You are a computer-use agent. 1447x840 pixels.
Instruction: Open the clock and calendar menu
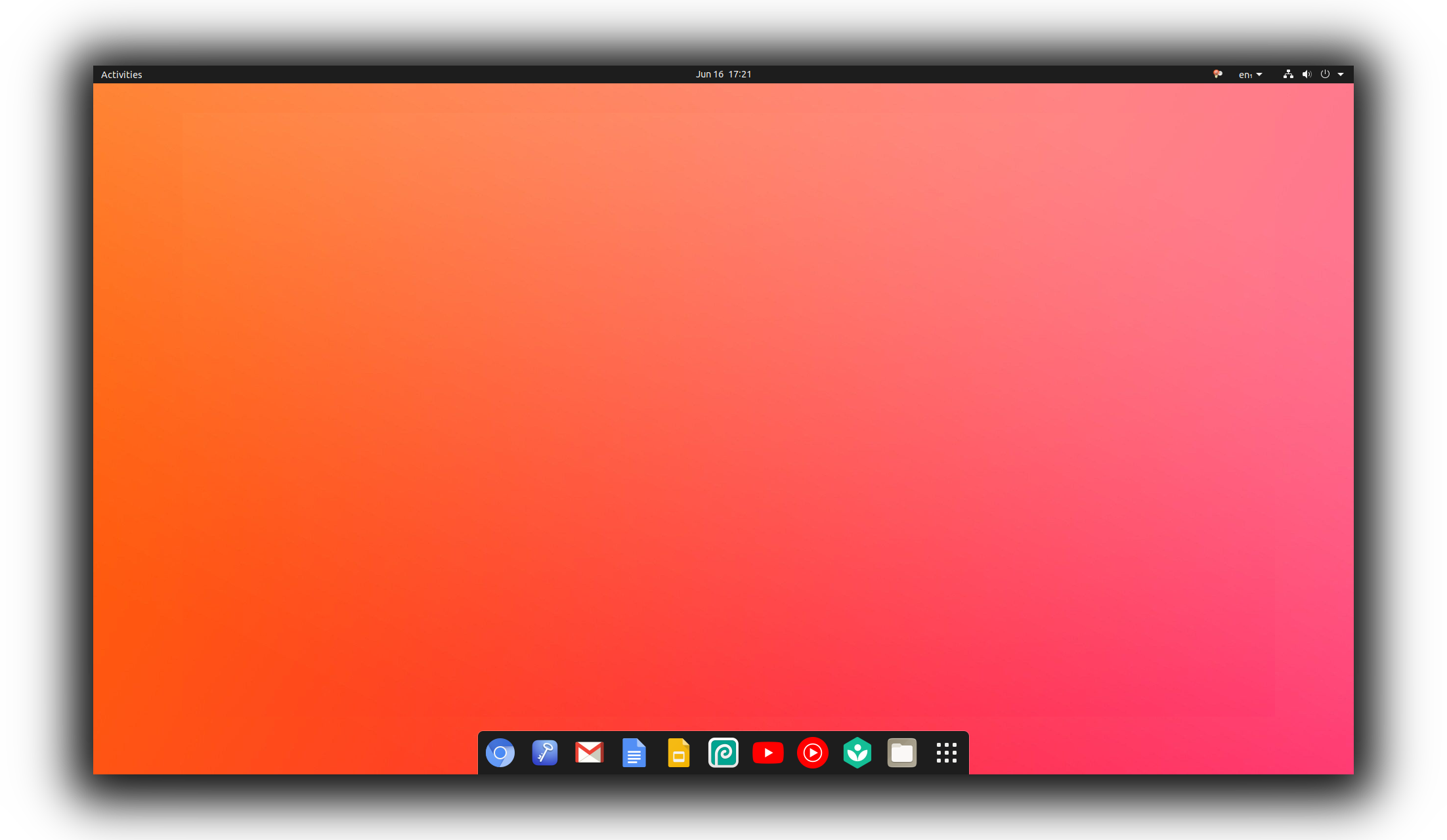tap(723, 74)
